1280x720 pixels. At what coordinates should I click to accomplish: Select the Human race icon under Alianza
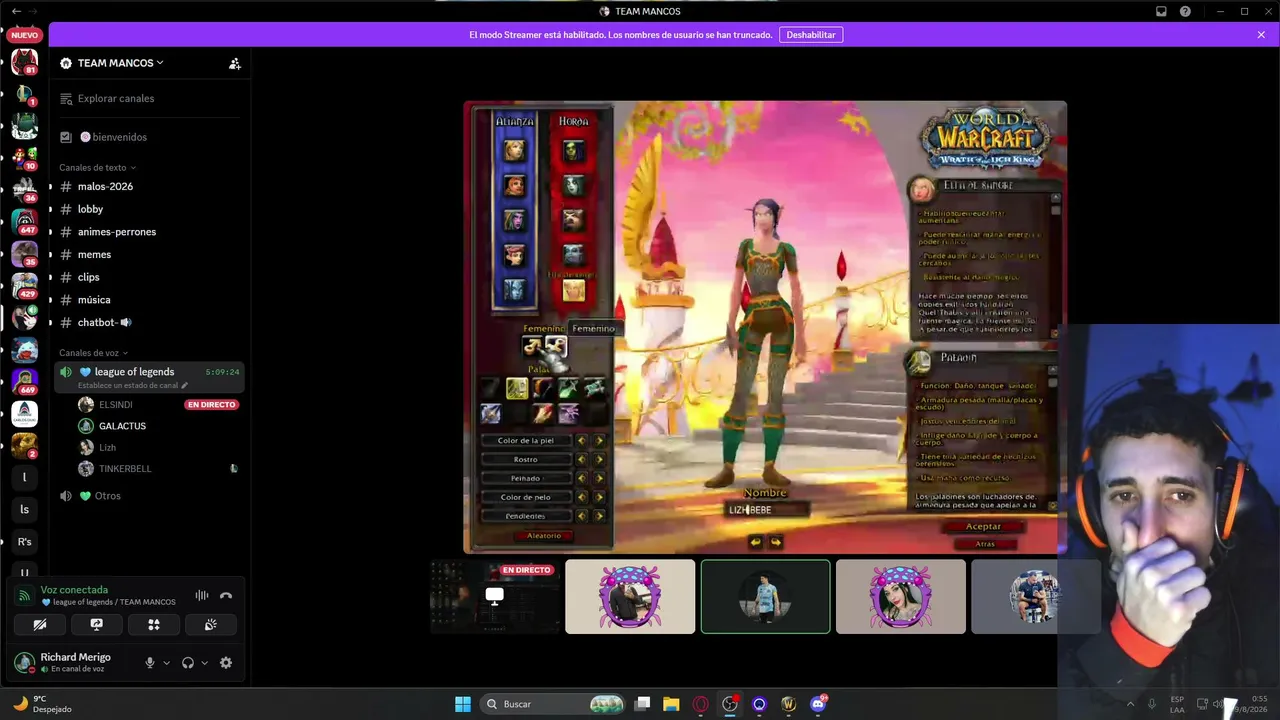click(x=514, y=150)
